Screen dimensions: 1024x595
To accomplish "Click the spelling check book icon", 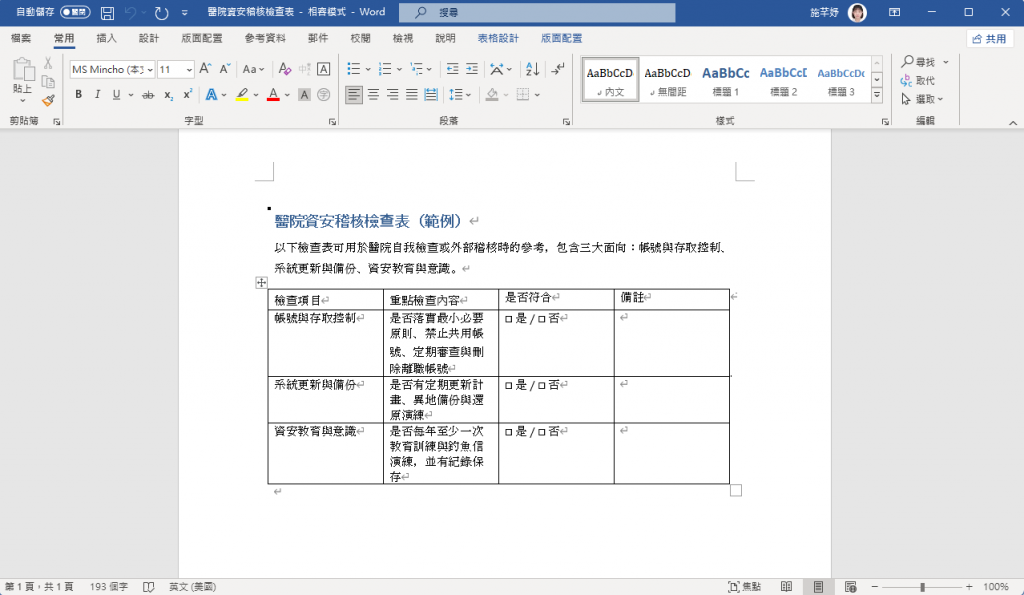I will click(x=148, y=587).
